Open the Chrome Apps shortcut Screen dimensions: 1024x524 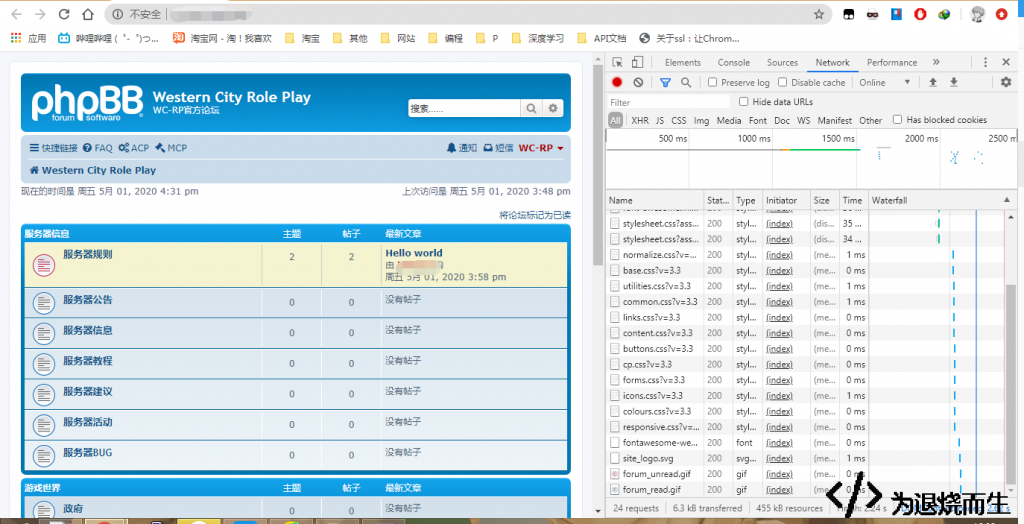[28, 39]
